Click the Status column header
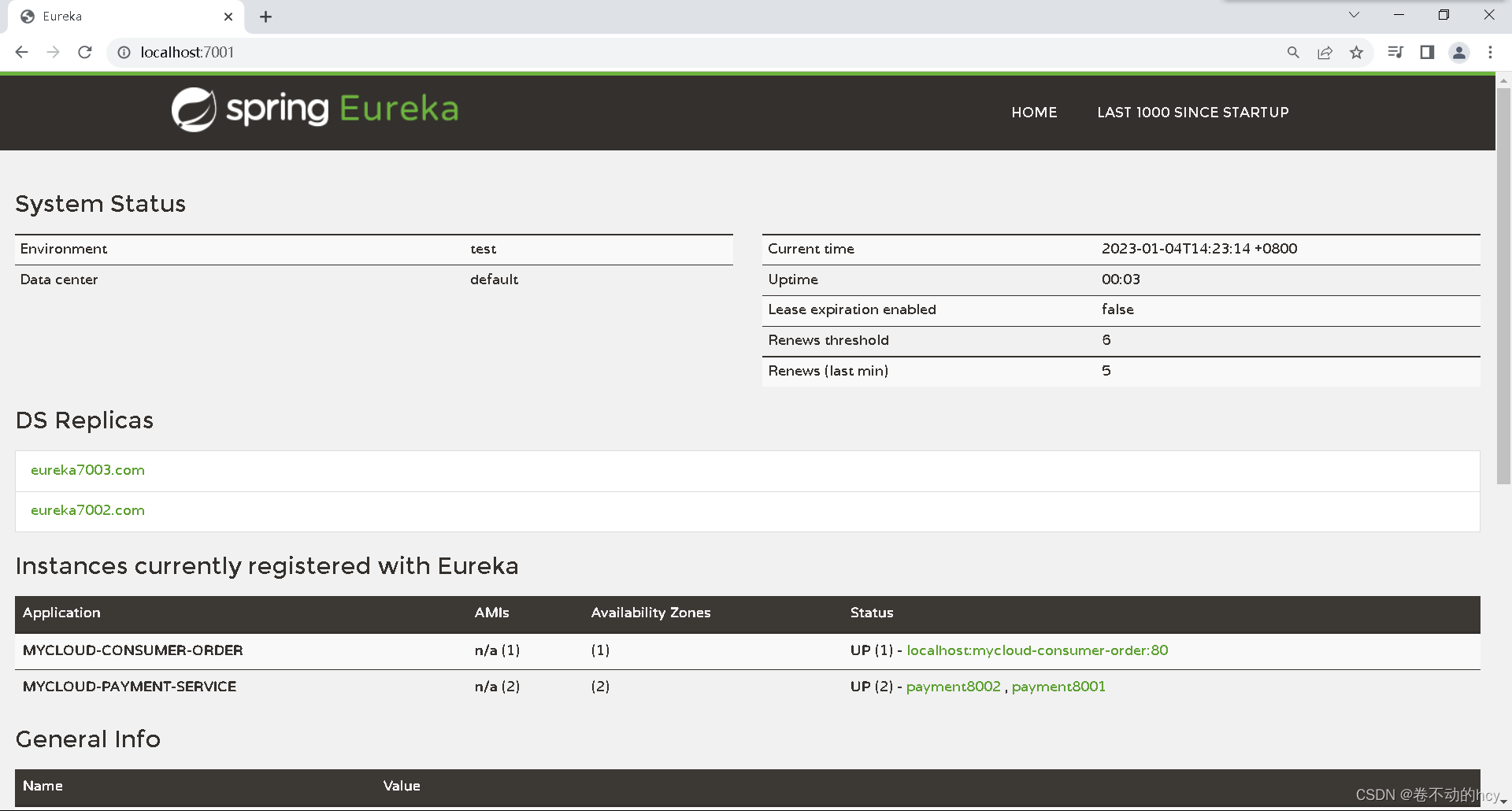The height and width of the screenshot is (811, 1512). [x=872, y=613]
